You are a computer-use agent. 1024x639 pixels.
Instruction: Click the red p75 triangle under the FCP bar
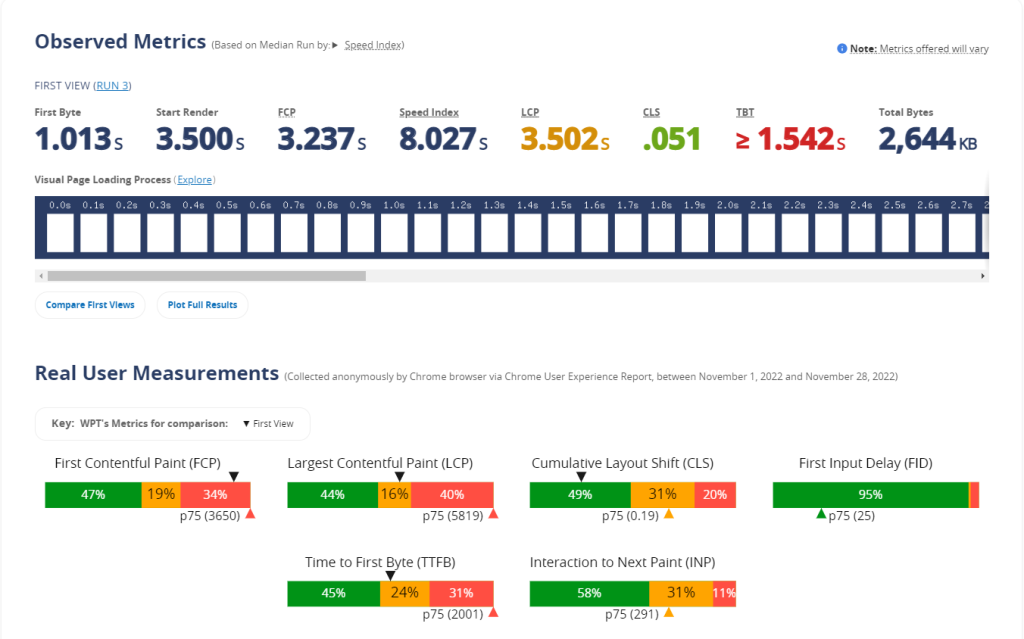pyautogui.click(x=250, y=514)
